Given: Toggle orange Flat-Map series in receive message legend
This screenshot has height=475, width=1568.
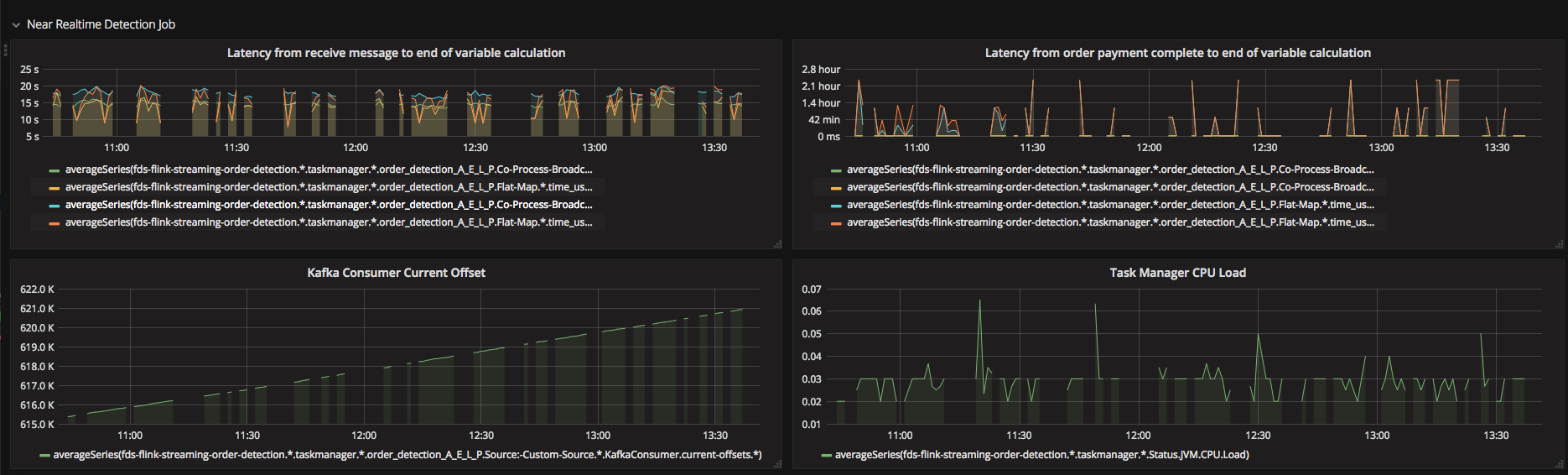Looking at the screenshot, I should pos(329,222).
